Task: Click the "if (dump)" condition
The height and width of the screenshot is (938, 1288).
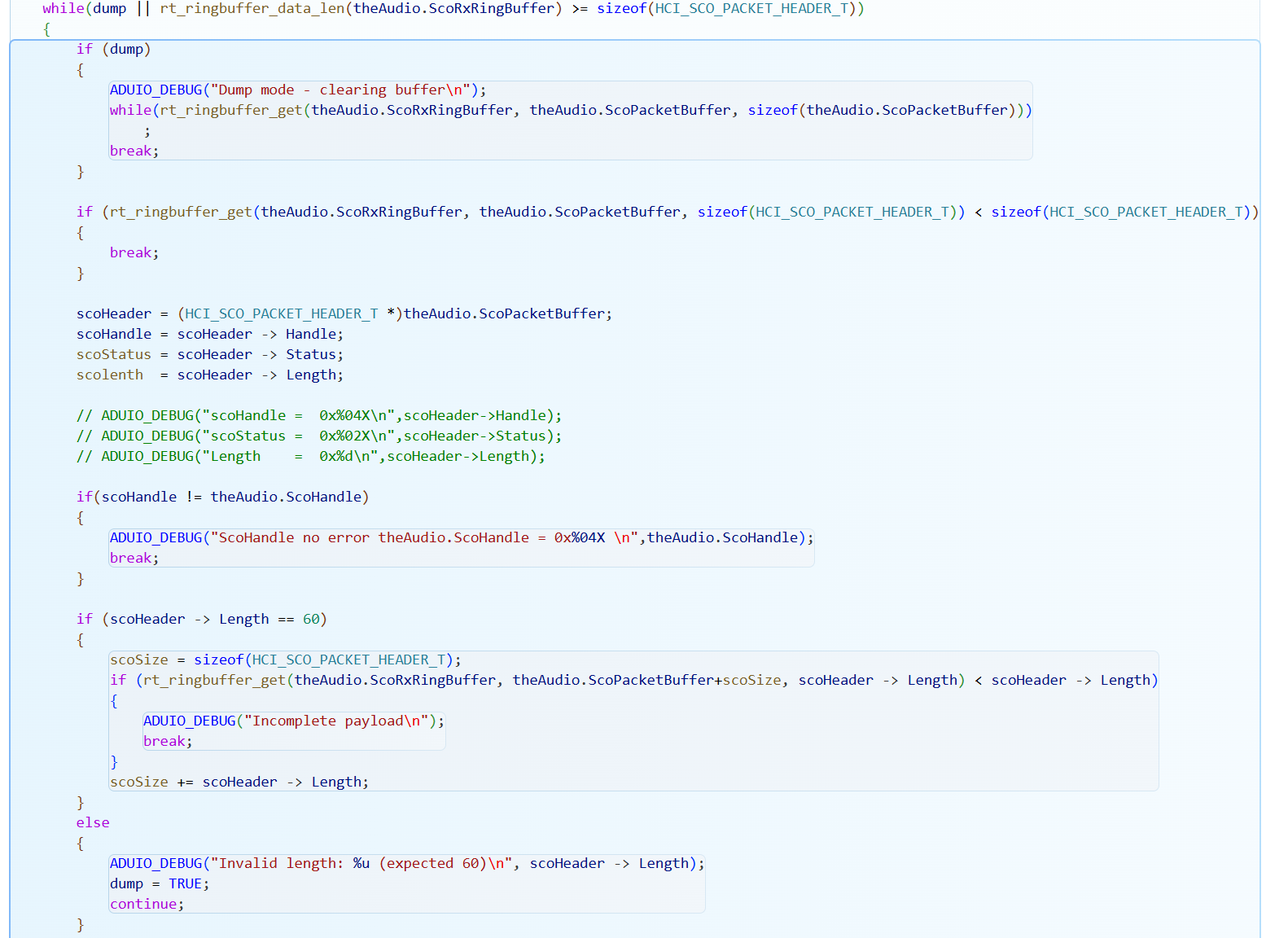Action: tap(113, 50)
